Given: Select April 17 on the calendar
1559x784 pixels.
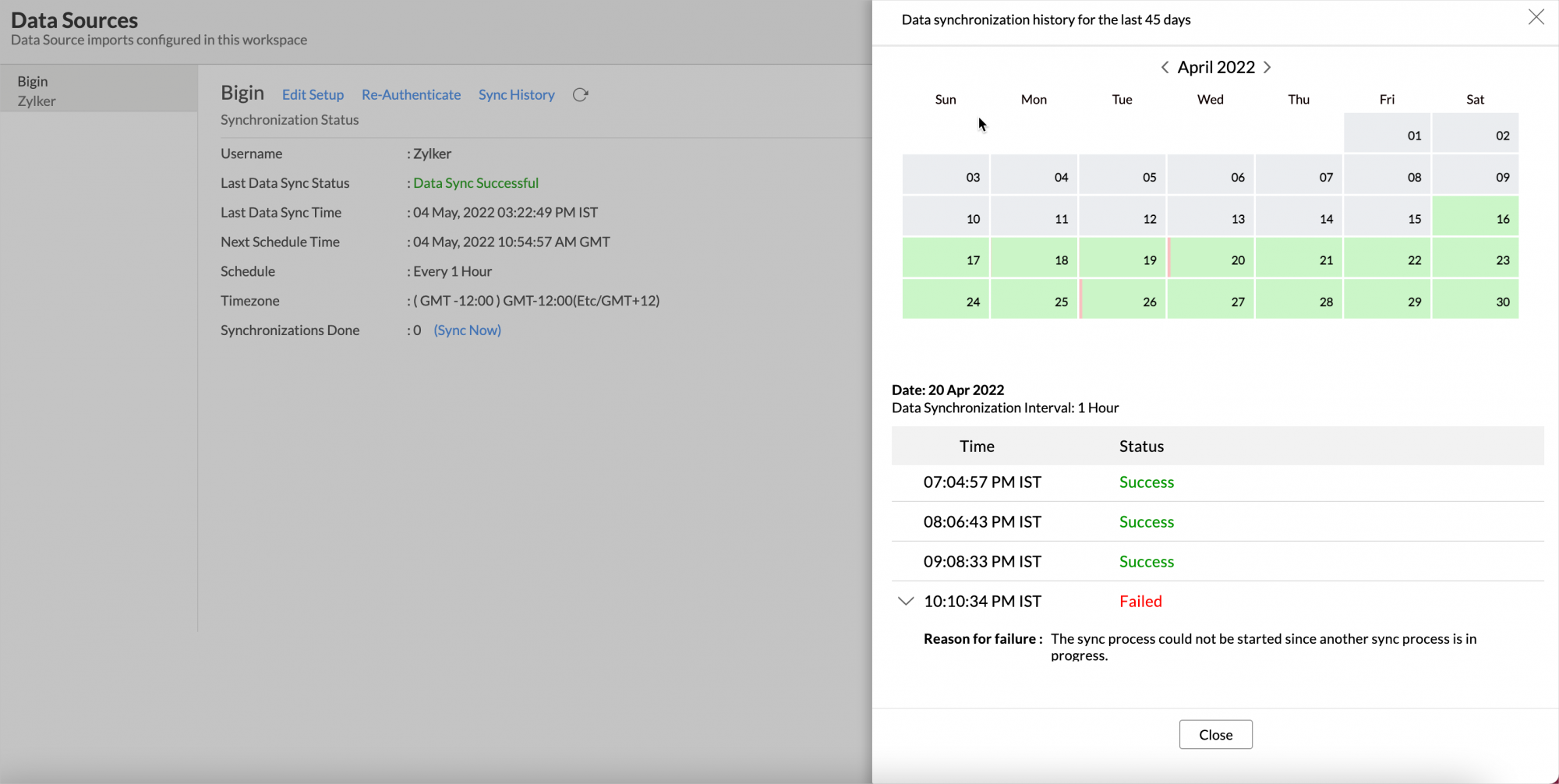Looking at the screenshot, I should [946, 258].
